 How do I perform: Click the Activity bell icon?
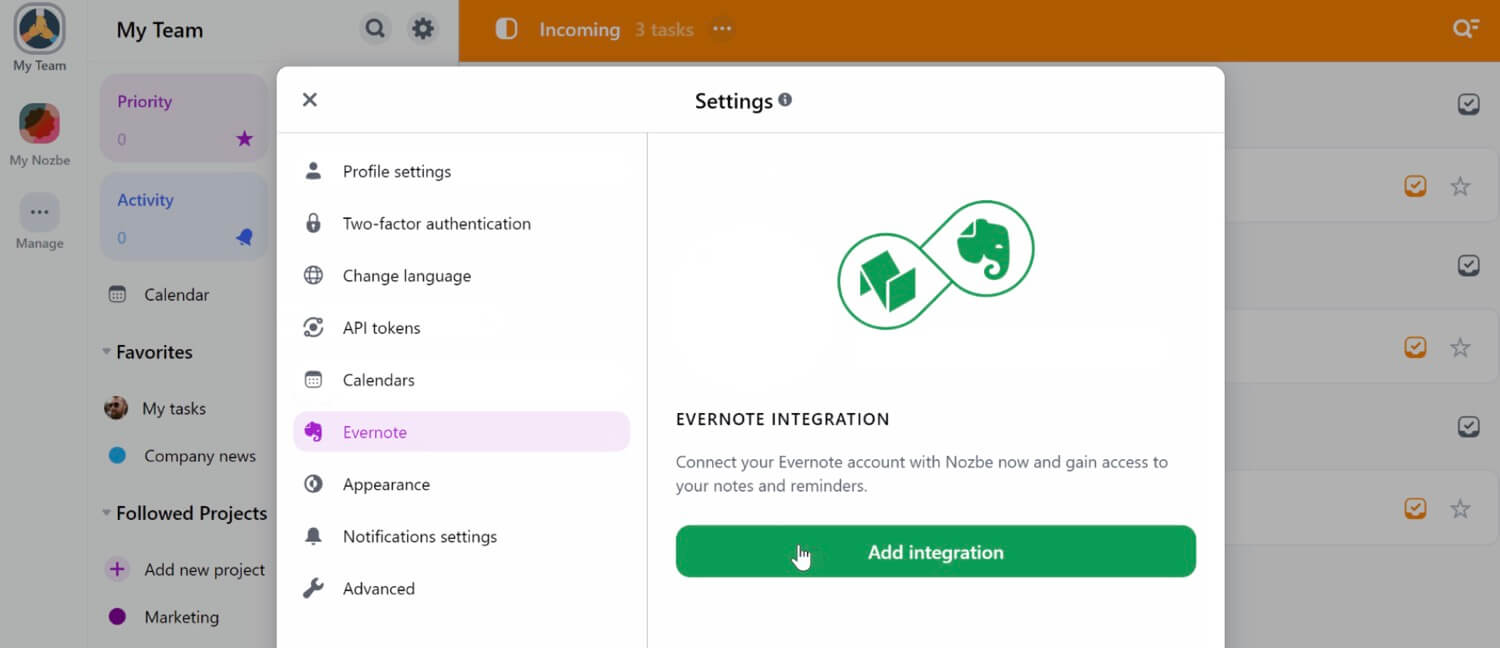[x=245, y=237]
